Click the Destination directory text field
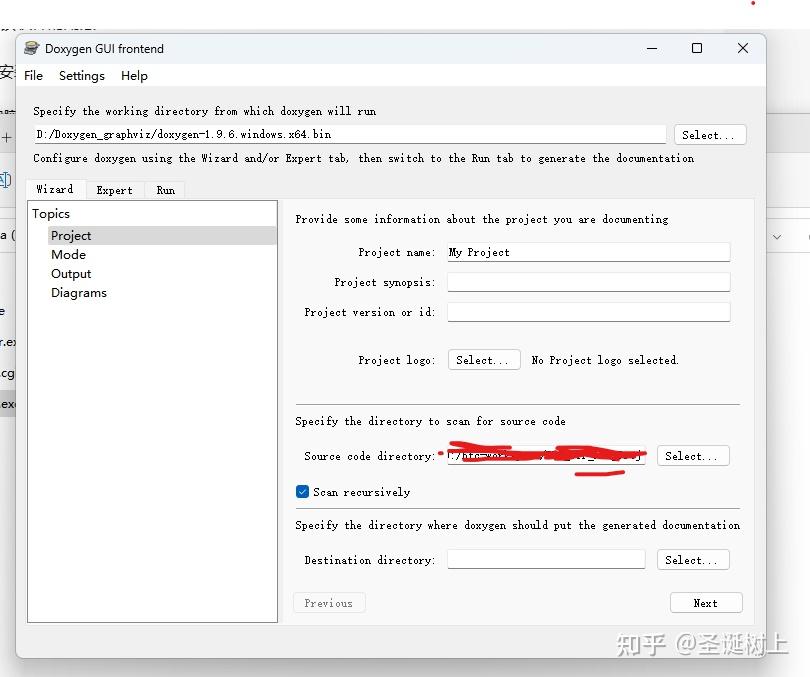This screenshot has height=677, width=810. 546,559
